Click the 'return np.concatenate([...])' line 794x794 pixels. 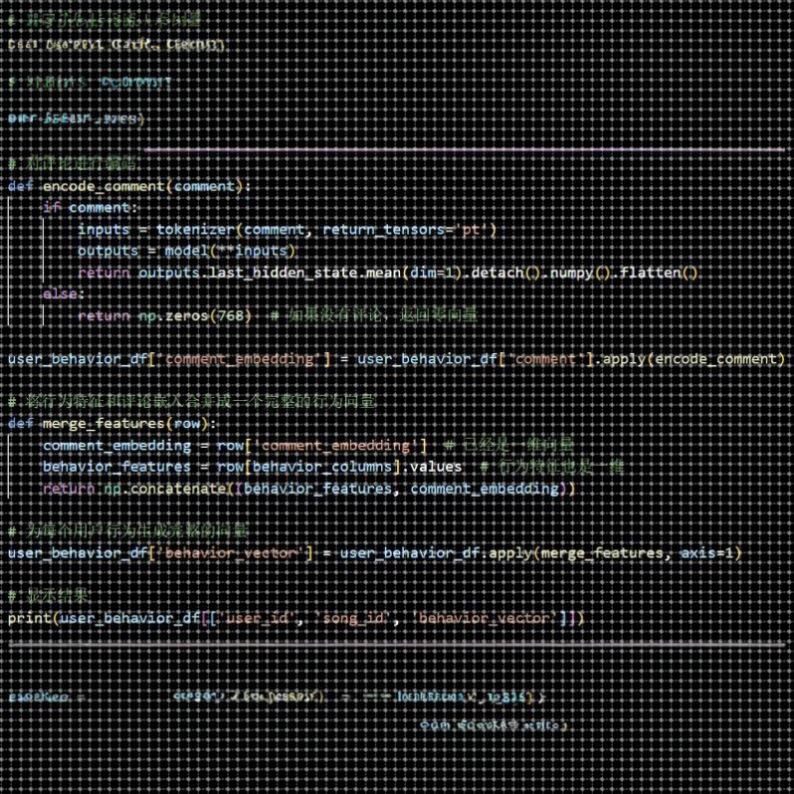pyautogui.click(x=309, y=489)
